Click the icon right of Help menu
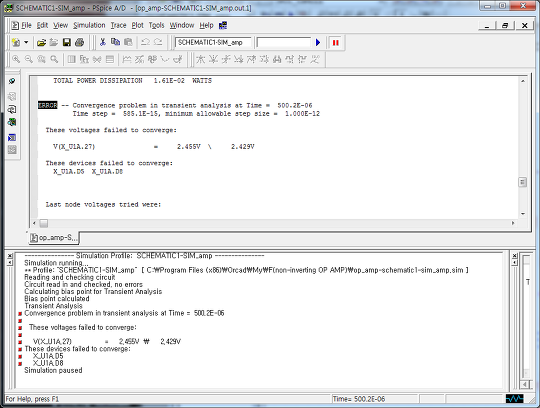The image size is (540, 408). (x=223, y=25)
